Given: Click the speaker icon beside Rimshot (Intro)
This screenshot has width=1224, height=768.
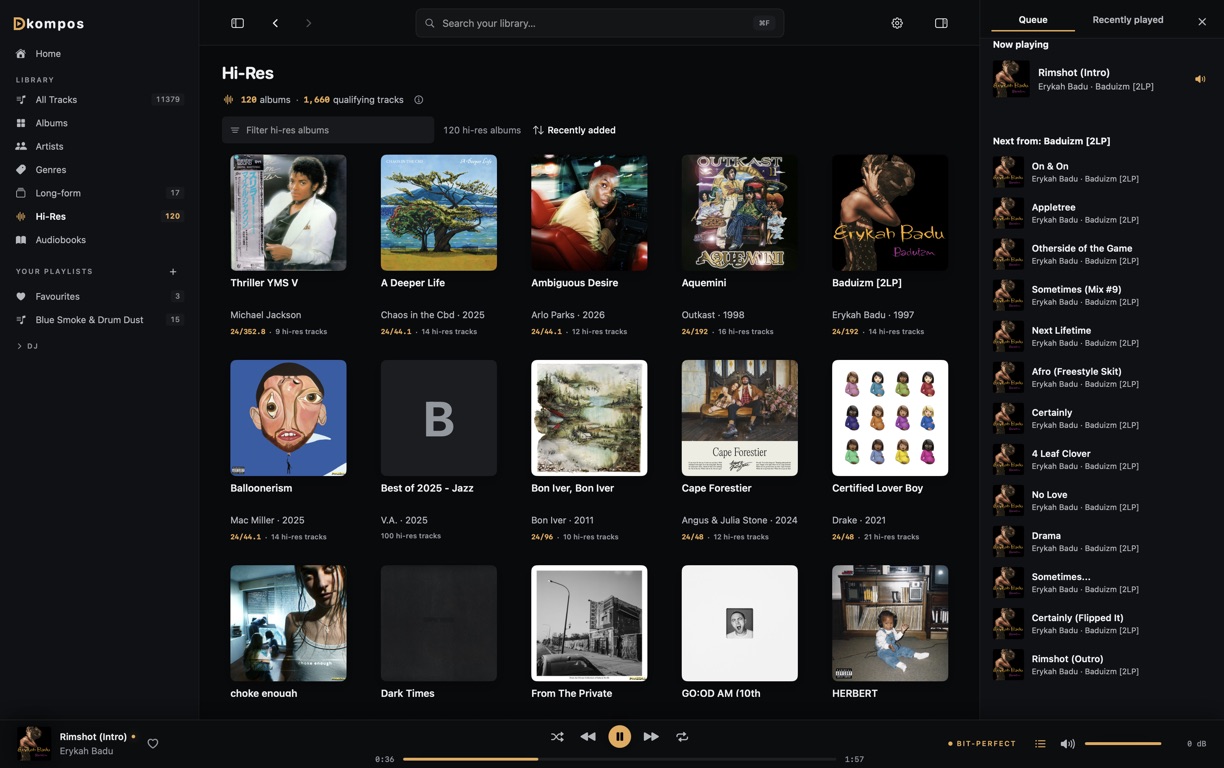Looking at the screenshot, I should (x=1200, y=79).
